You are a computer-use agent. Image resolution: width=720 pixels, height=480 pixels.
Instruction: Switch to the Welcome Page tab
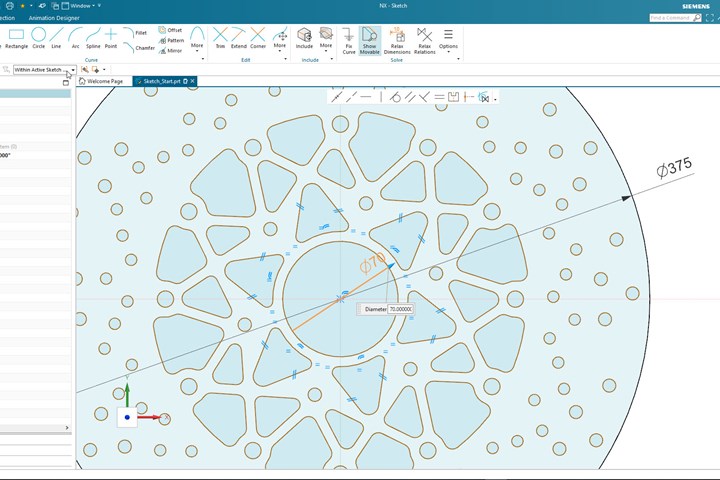tap(101, 81)
